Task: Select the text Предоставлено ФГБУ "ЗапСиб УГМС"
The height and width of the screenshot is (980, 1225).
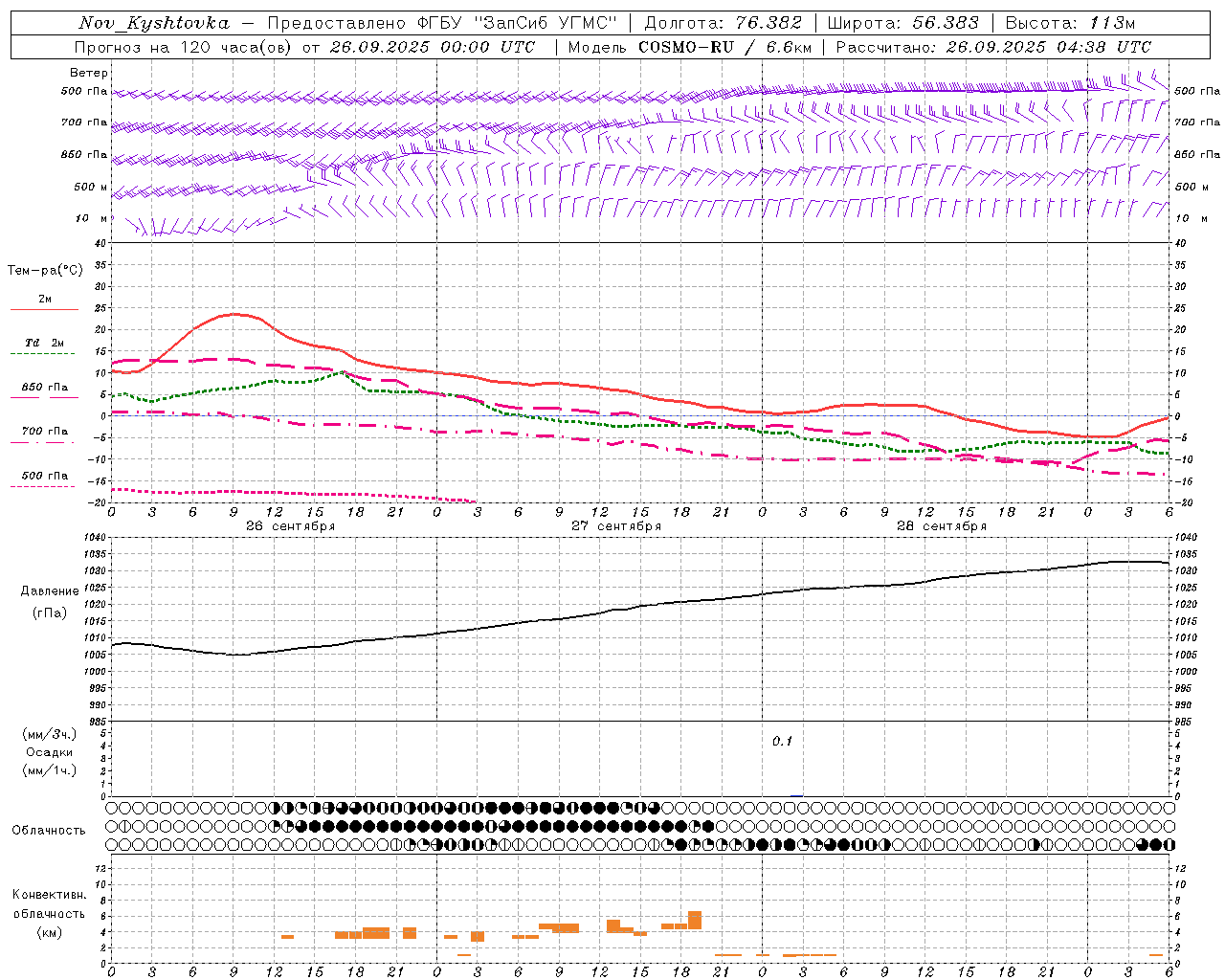Action: click(x=442, y=23)
